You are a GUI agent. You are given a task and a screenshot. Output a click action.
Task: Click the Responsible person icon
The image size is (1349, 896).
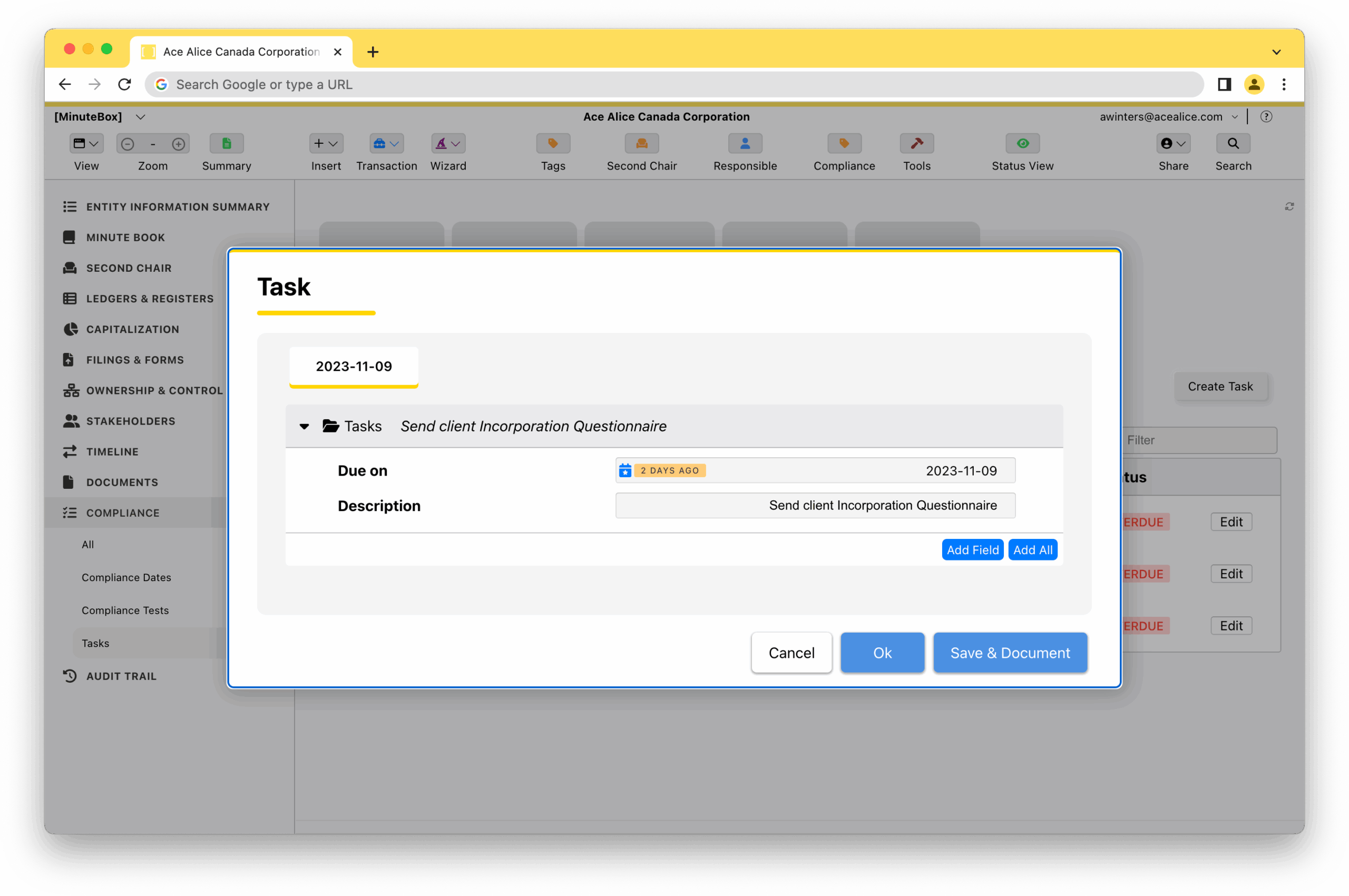click(745, 143)
